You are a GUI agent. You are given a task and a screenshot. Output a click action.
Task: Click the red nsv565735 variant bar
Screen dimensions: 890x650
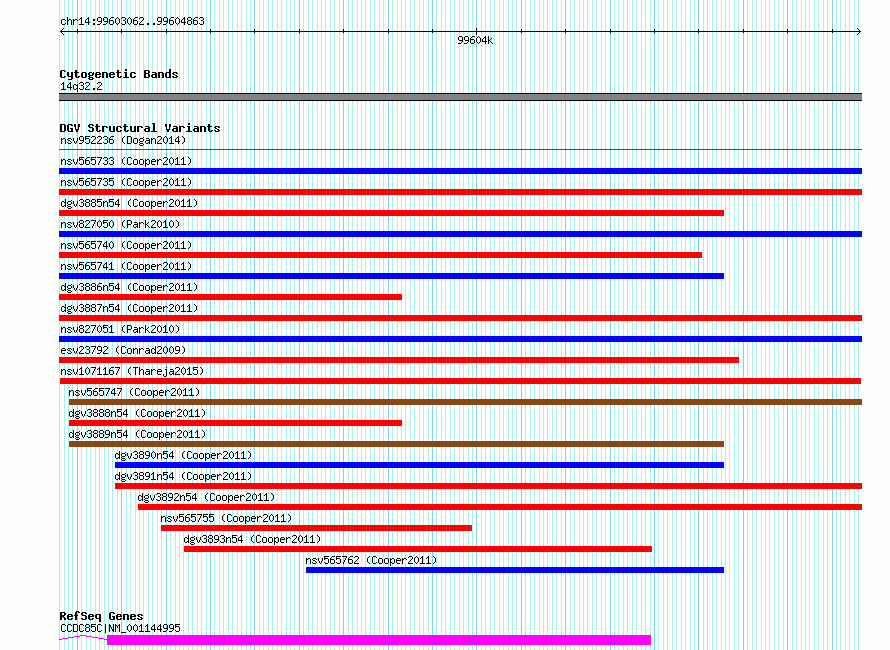click(460, 192)
